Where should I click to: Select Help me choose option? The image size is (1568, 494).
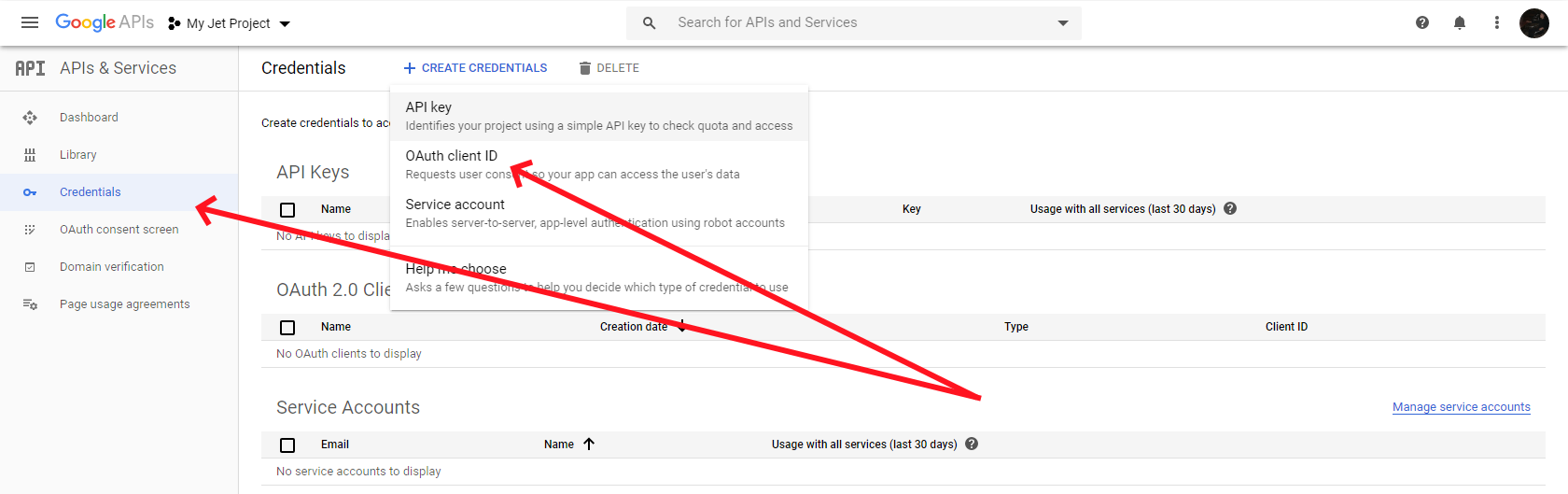click(599, 277)
